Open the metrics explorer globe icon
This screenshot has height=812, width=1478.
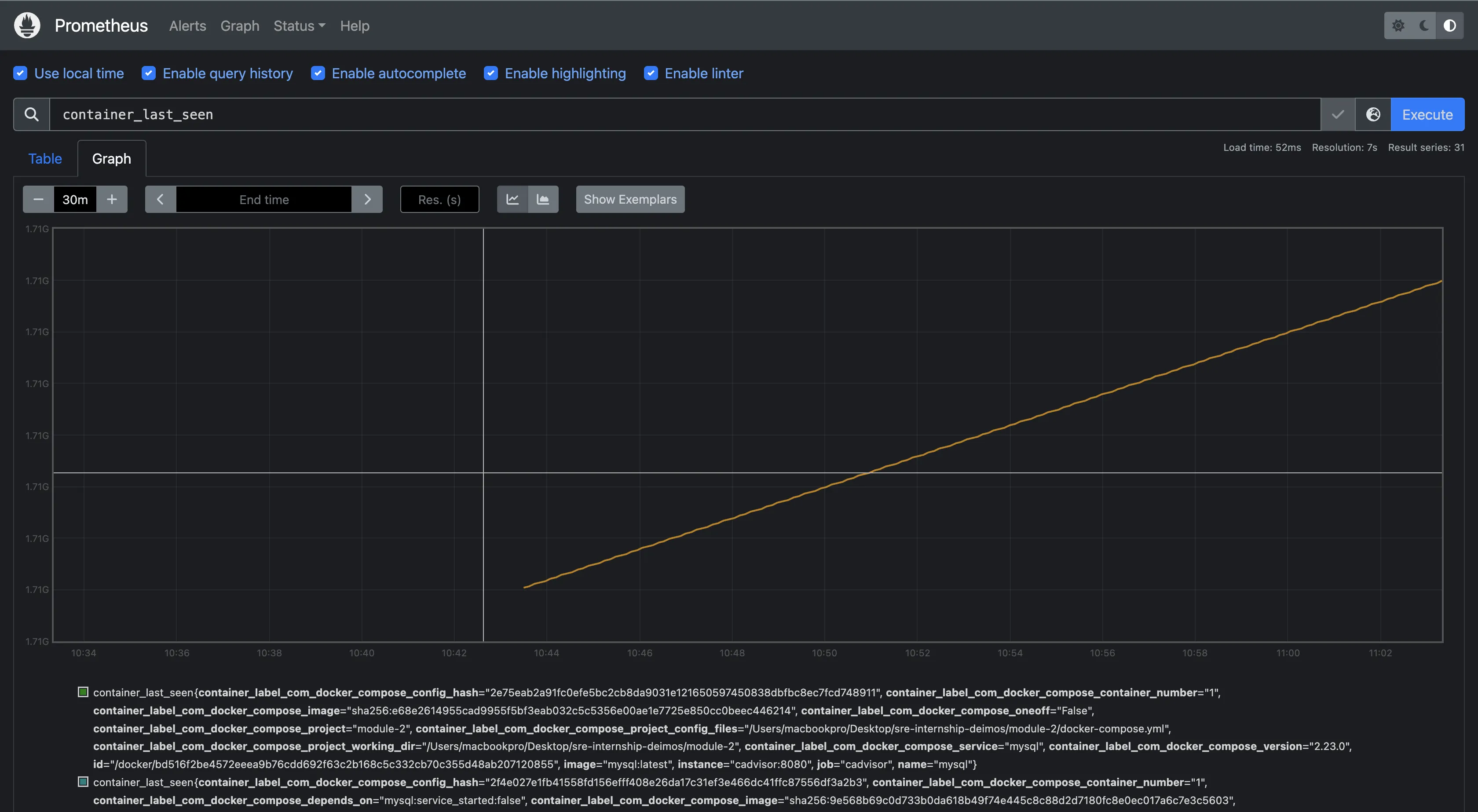tap(1373, 115)
